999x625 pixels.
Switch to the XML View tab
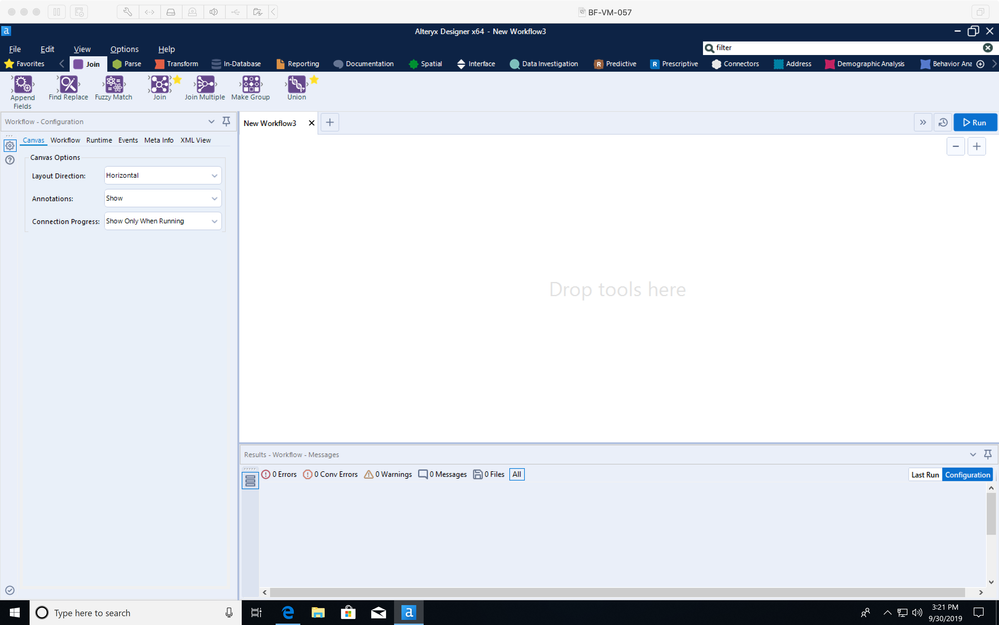pos(195,140)
